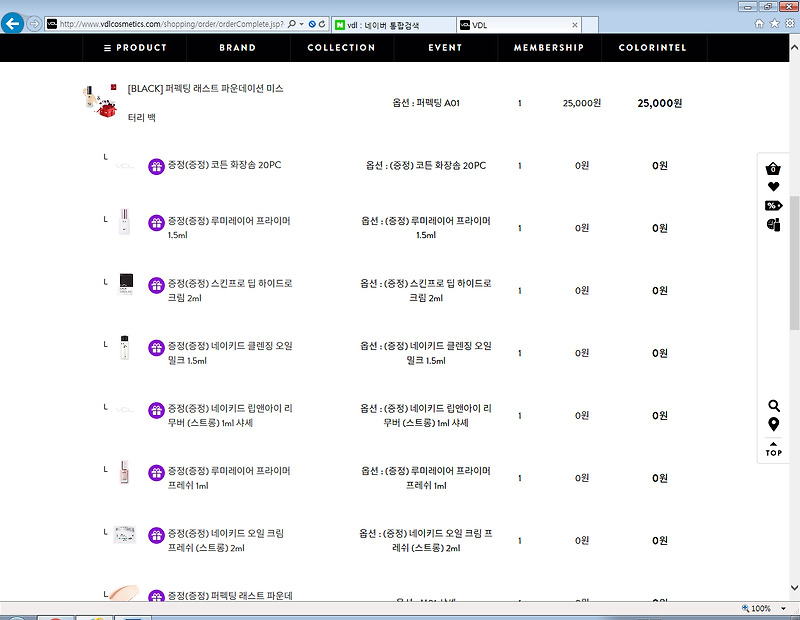Image resolution: width=800 pixels, height=620 pixels.
Task: Click black thumbnail of 스킨프로 딥 하이드로 크림
Action: [x=126, y=284]
